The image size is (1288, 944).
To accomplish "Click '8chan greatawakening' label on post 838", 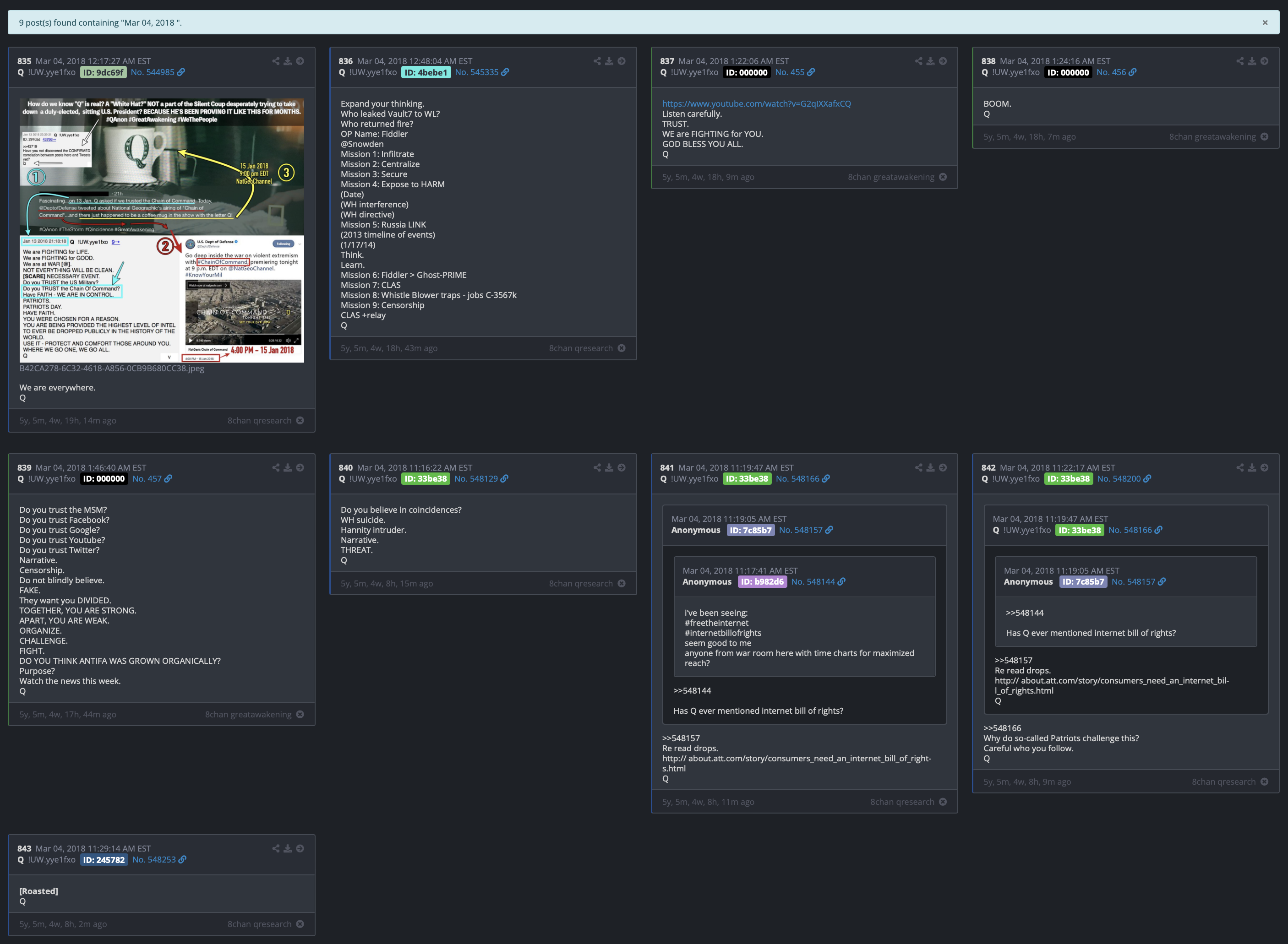I will pyautogui.click(x=1212, y=136).
